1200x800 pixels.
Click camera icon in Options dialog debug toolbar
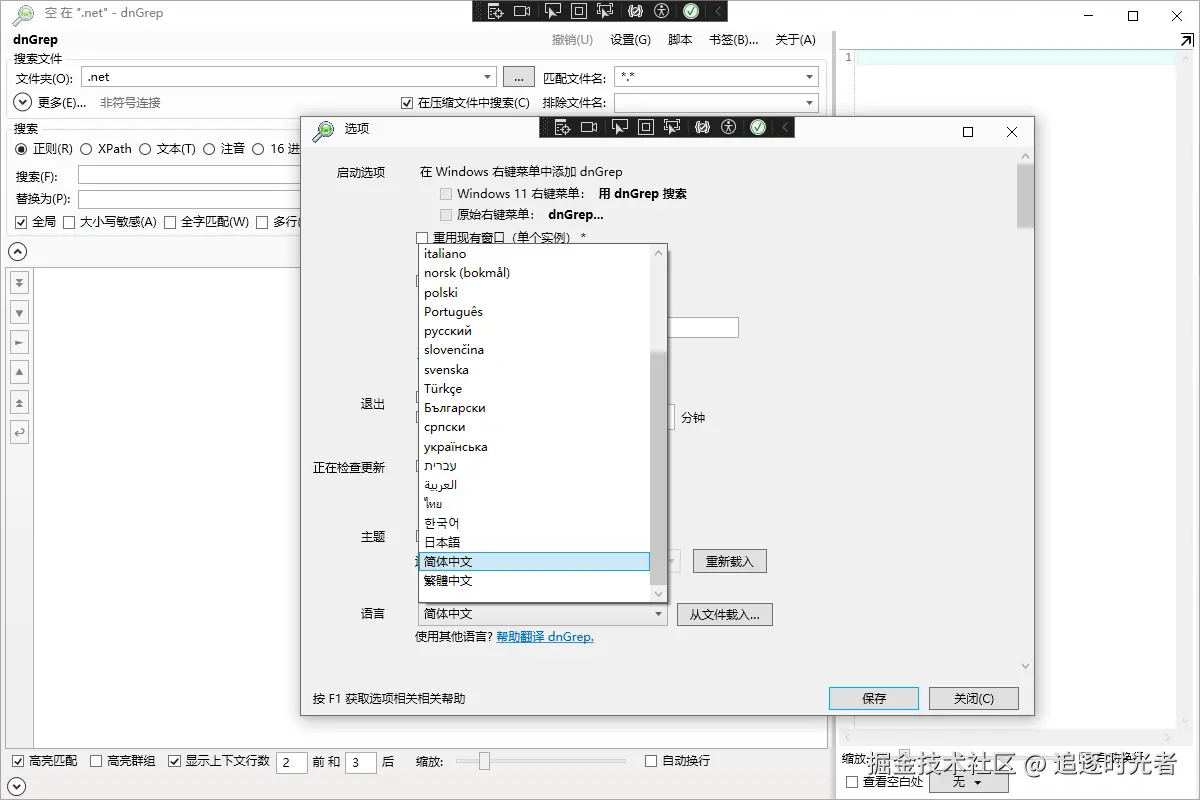(x=589, y=127)
